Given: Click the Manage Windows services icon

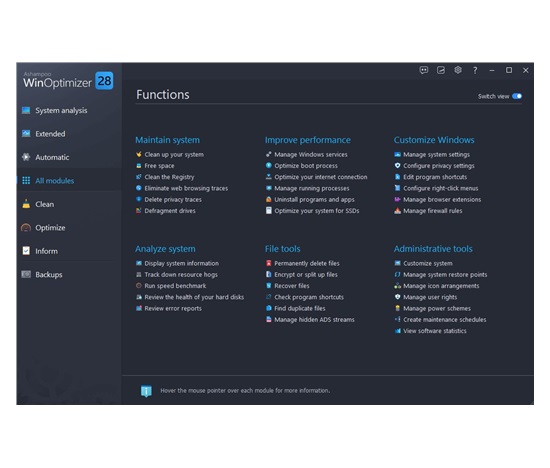Looking at the screenshot, I should (x=269, y=154).
